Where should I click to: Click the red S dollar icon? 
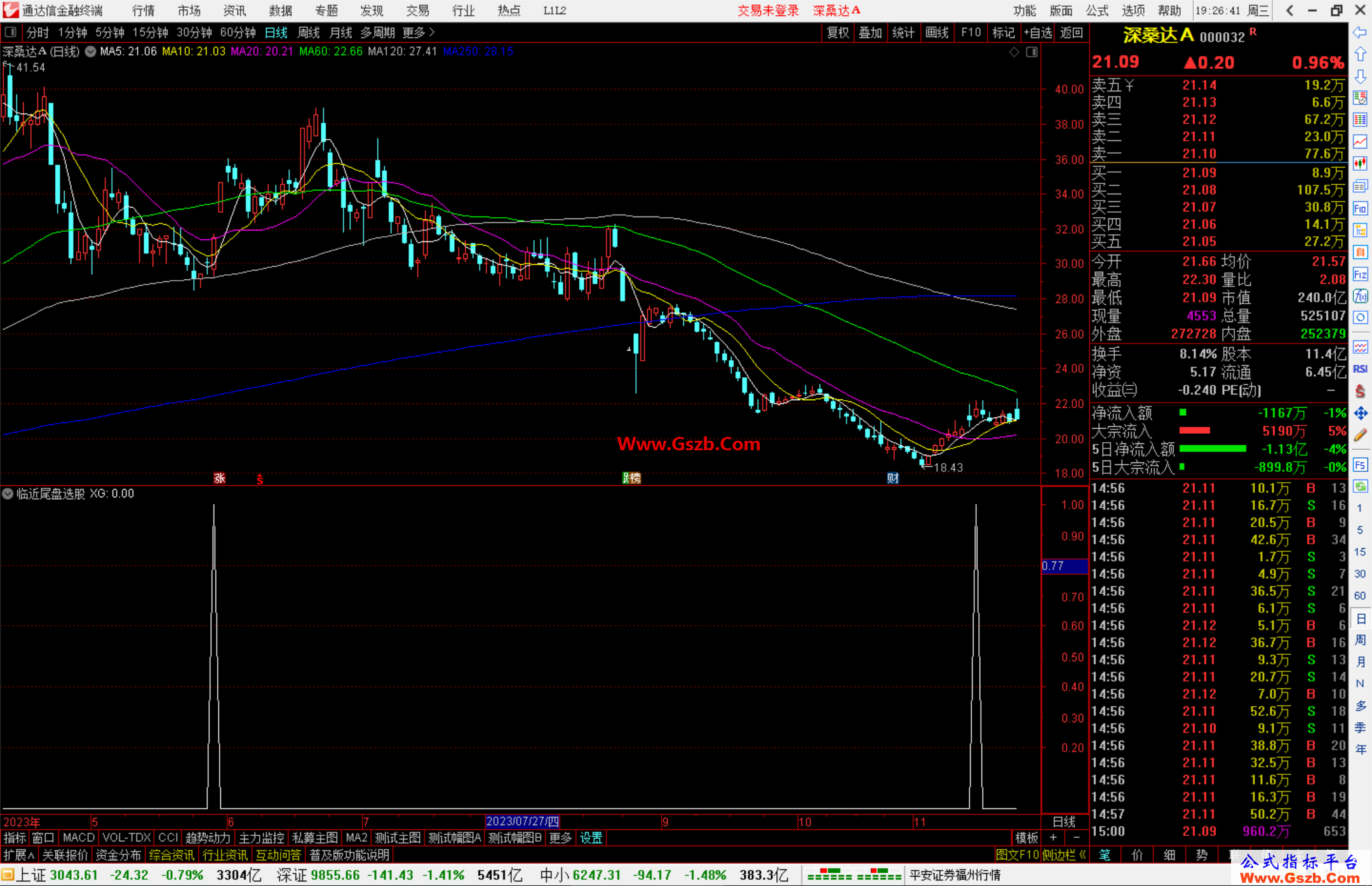pyautogui.click(x=1360, y=391)
